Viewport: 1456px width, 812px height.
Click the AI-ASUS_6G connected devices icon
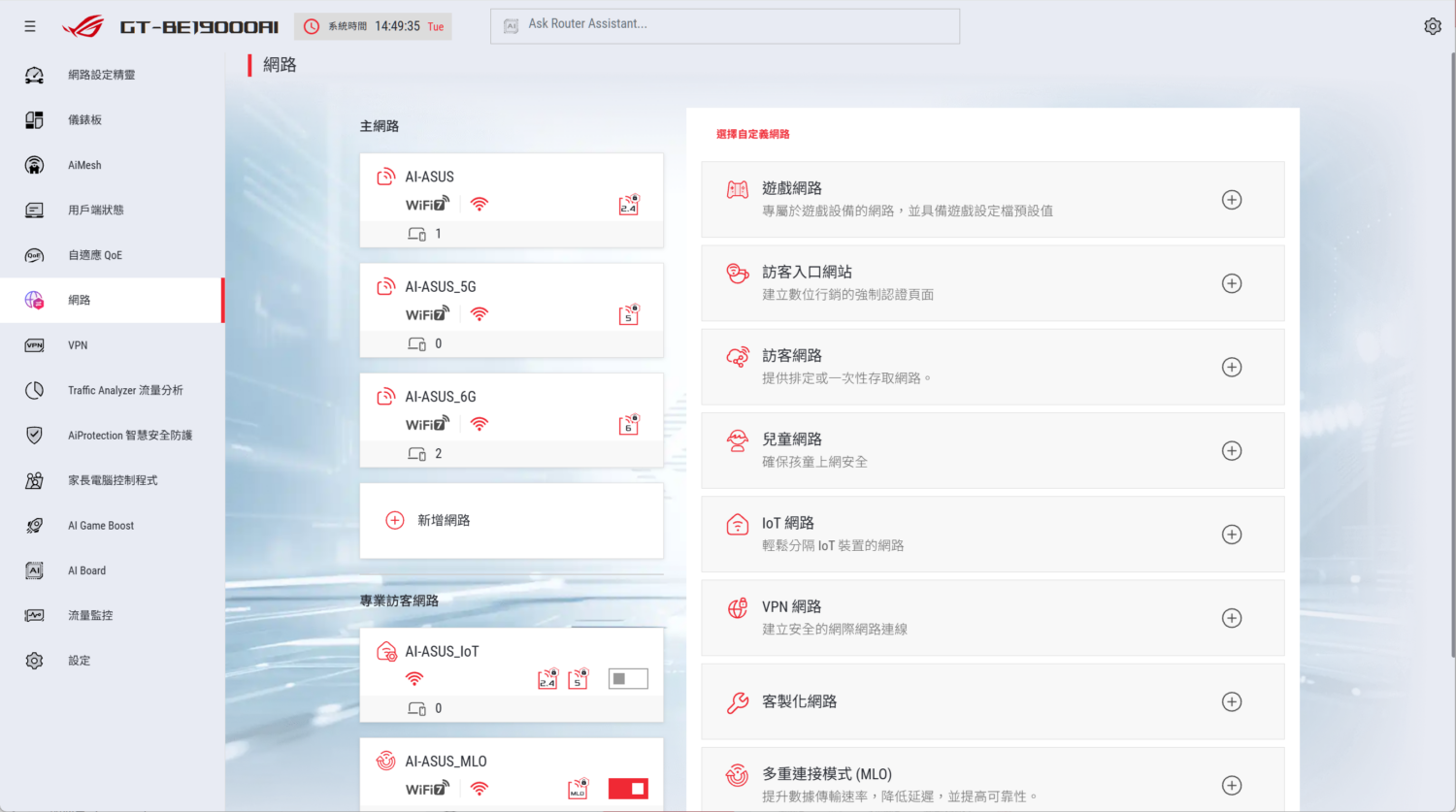[x=417, y=454]
